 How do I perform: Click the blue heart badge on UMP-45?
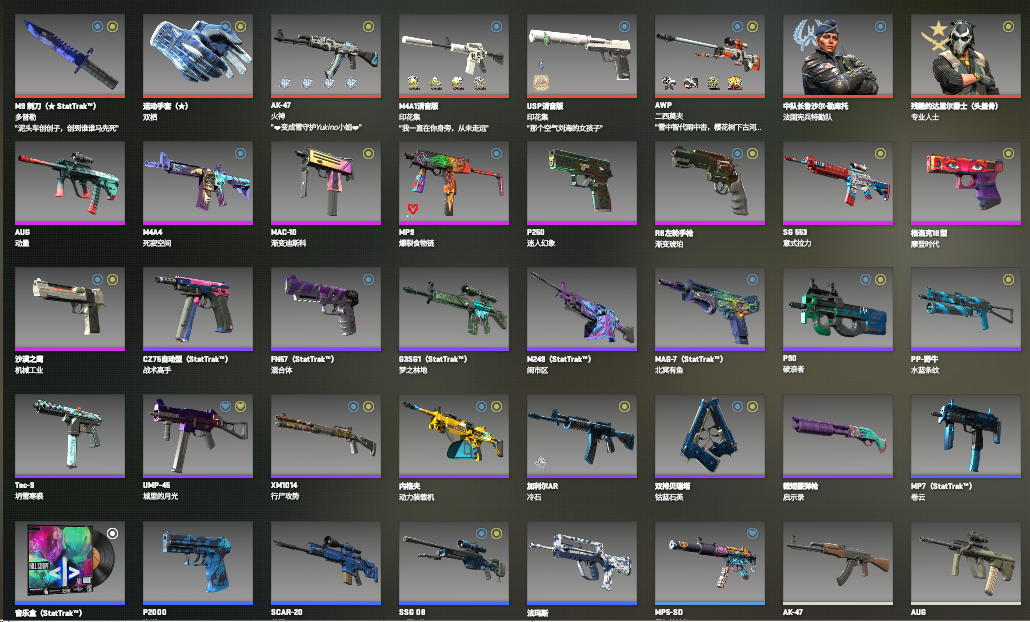pos(225,407)
